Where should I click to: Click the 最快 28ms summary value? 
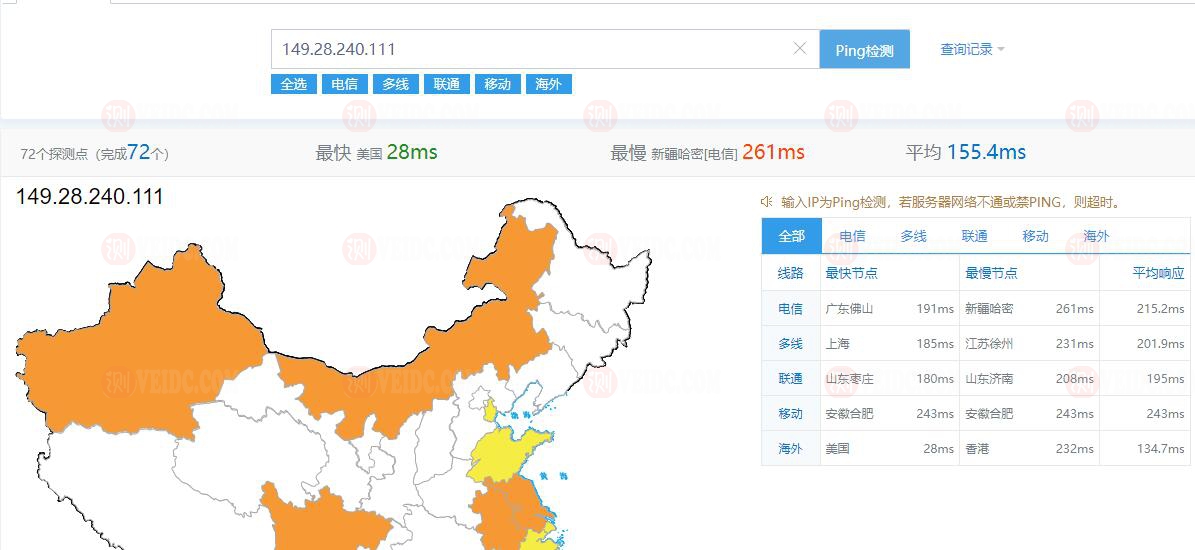[x=412, y=152]
